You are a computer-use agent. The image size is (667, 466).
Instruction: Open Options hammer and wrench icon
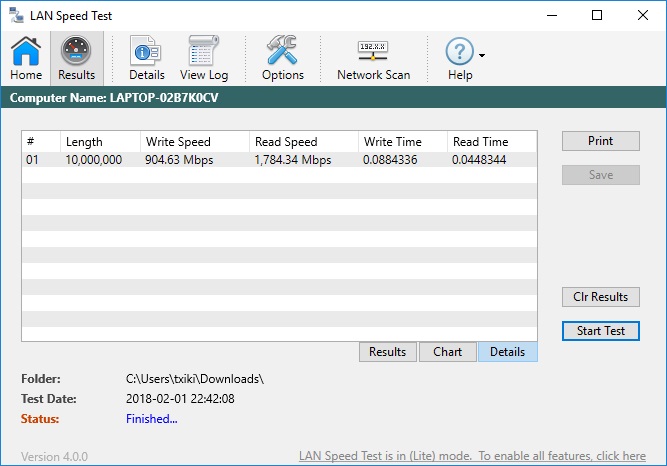pos(282,58)
